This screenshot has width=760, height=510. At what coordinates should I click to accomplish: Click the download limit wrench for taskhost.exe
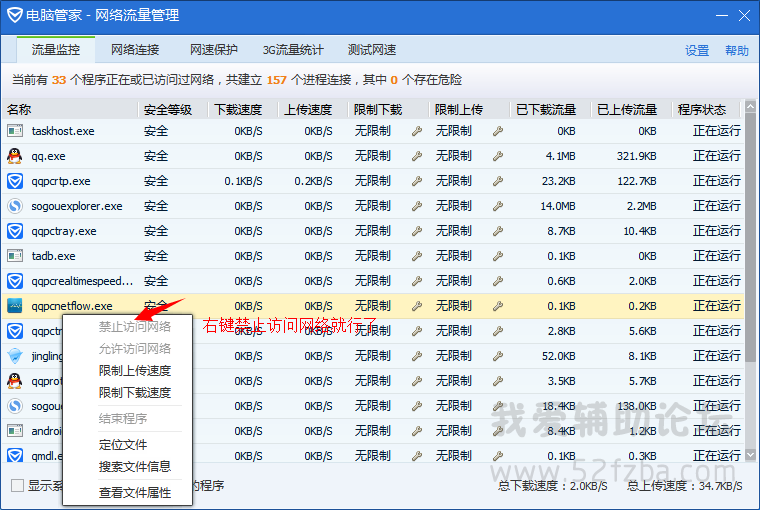[x=417, y=131]
